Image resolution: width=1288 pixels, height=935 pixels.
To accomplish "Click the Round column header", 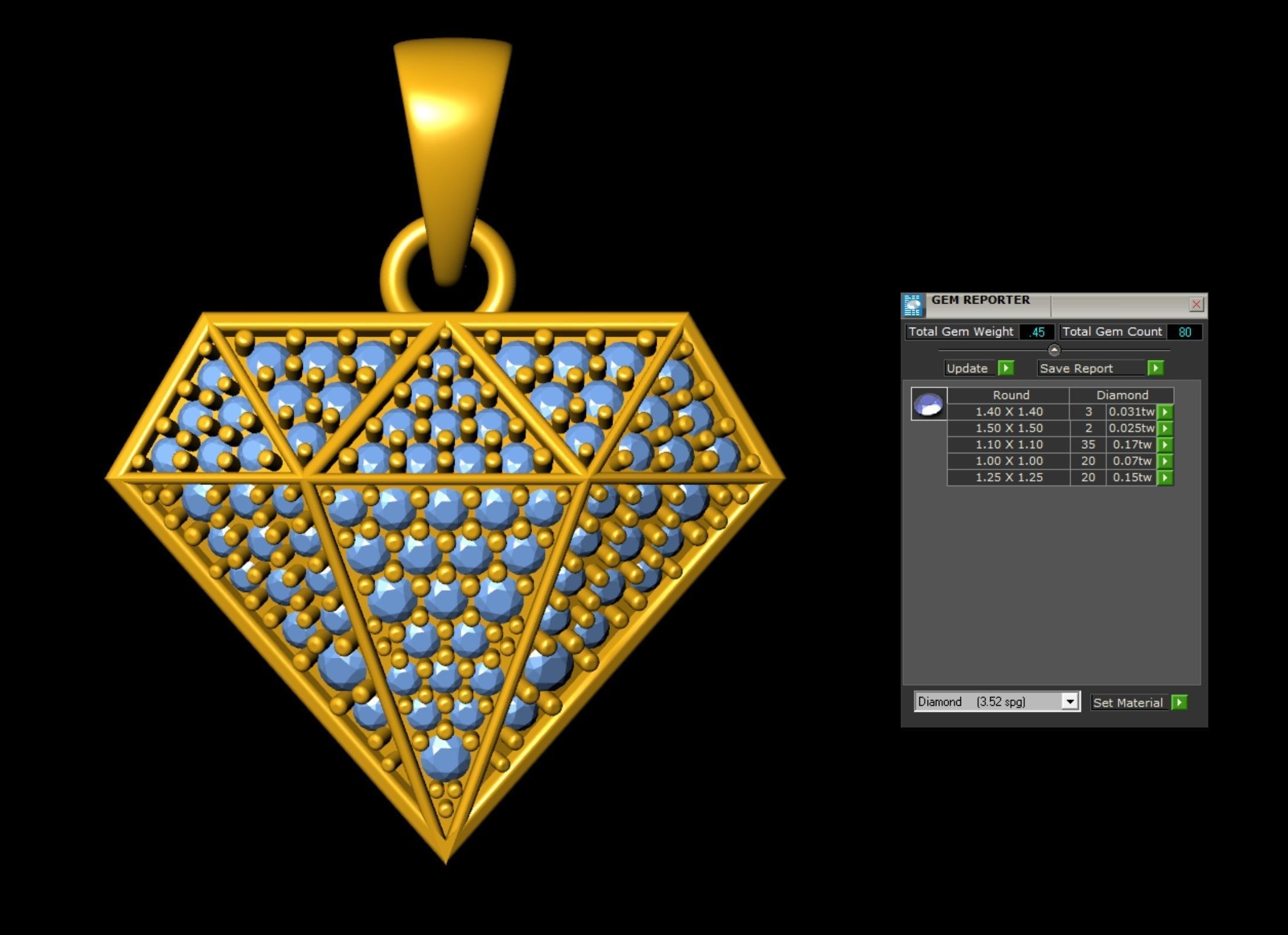I will [x=1009, y=395].
